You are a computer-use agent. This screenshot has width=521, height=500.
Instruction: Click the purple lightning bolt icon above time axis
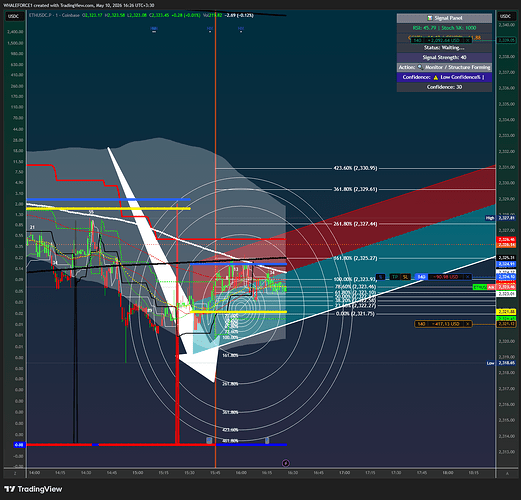point(286,463)
